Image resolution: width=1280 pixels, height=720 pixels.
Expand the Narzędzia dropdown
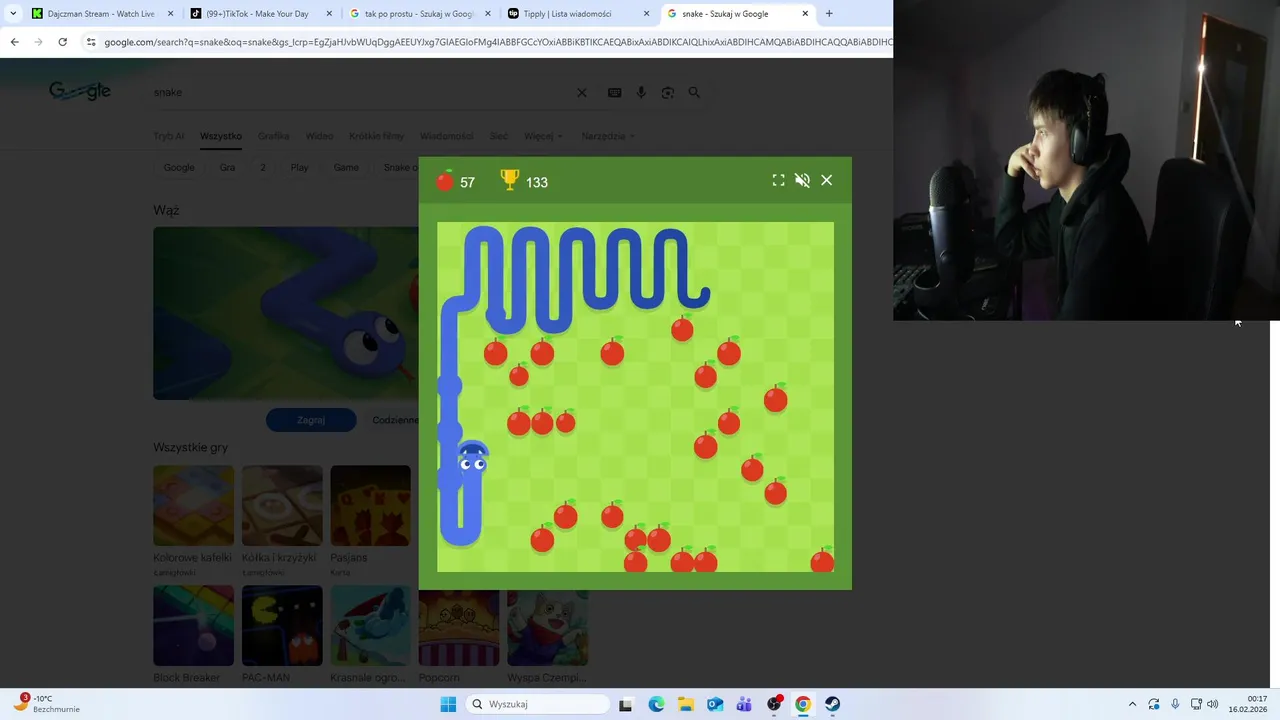(x=608, y=136)
